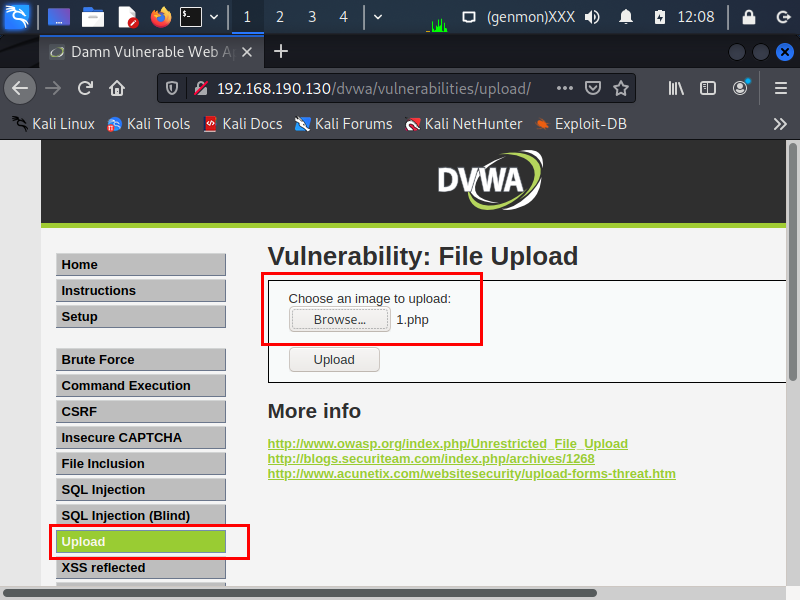Open the text editor panel launcher

127,17
